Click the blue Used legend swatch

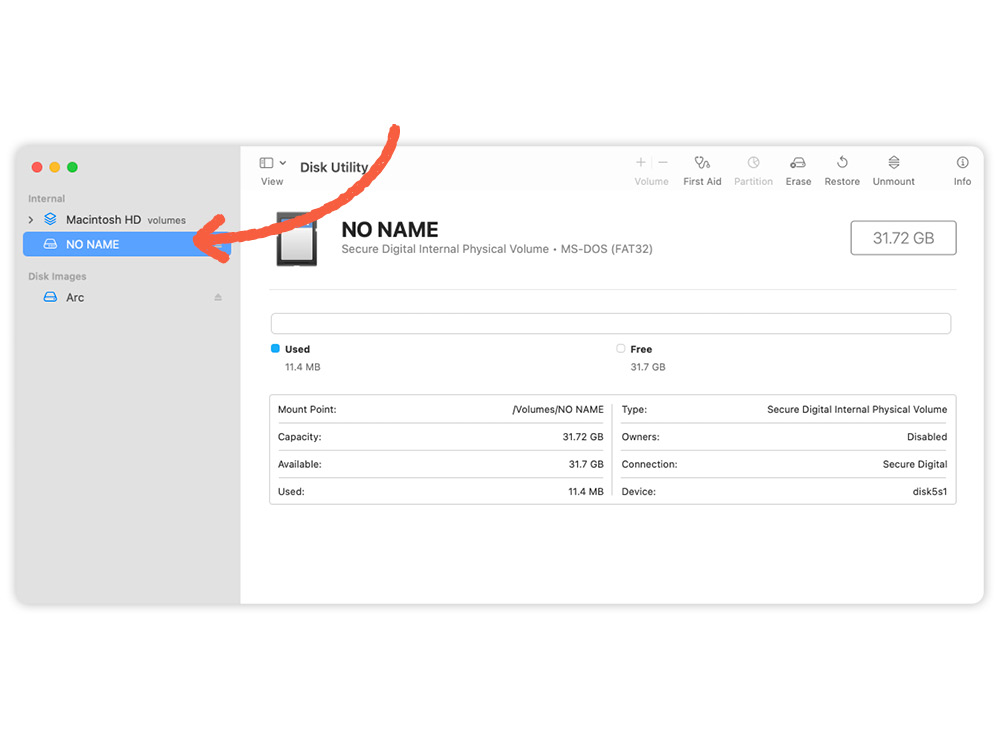pos(276,349)
